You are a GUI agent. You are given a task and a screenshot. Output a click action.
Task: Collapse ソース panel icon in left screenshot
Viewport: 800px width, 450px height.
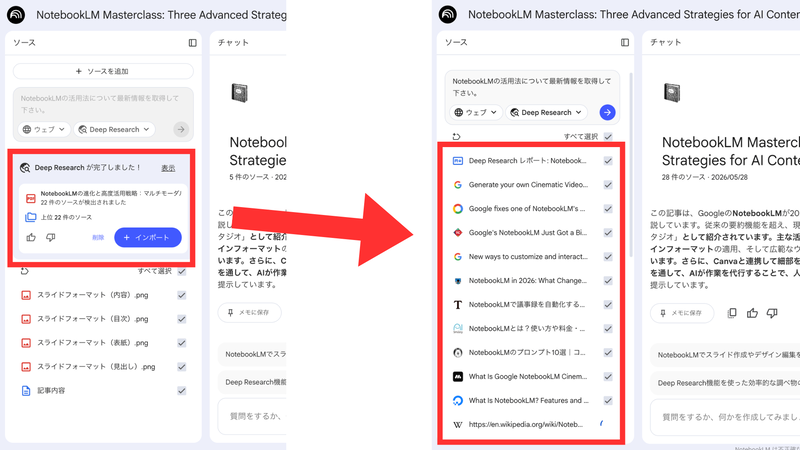192,43
